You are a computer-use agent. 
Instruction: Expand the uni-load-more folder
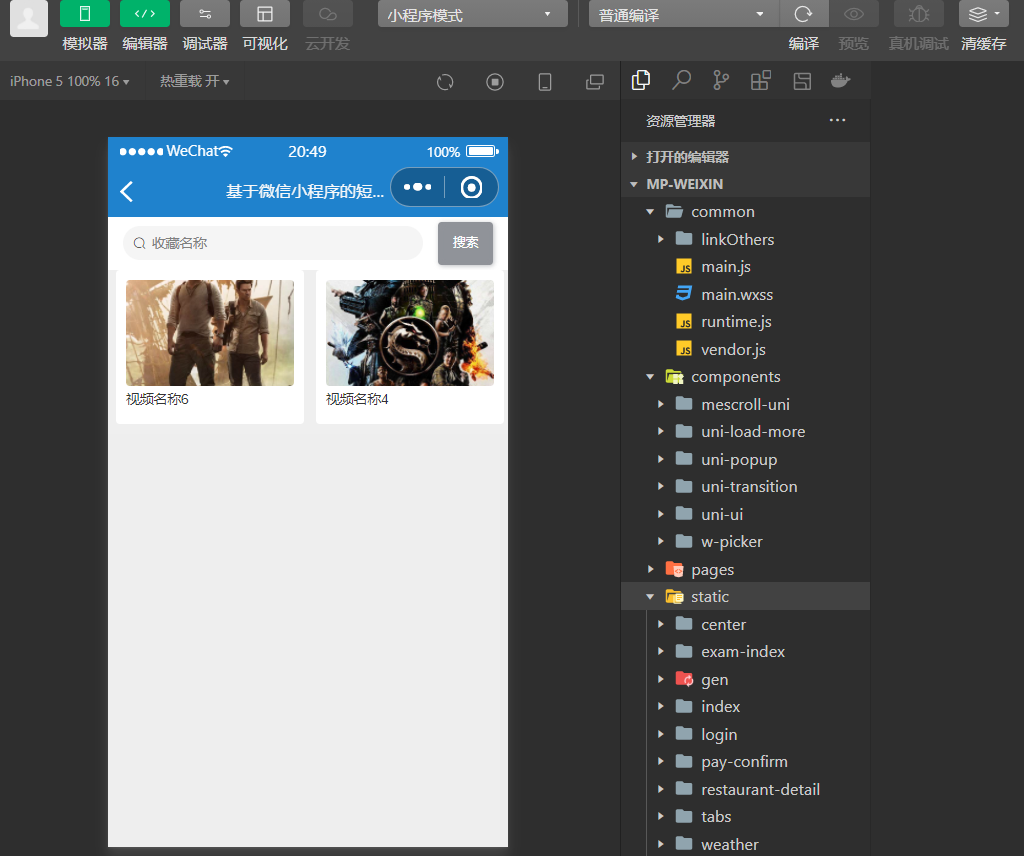[746, 432]
